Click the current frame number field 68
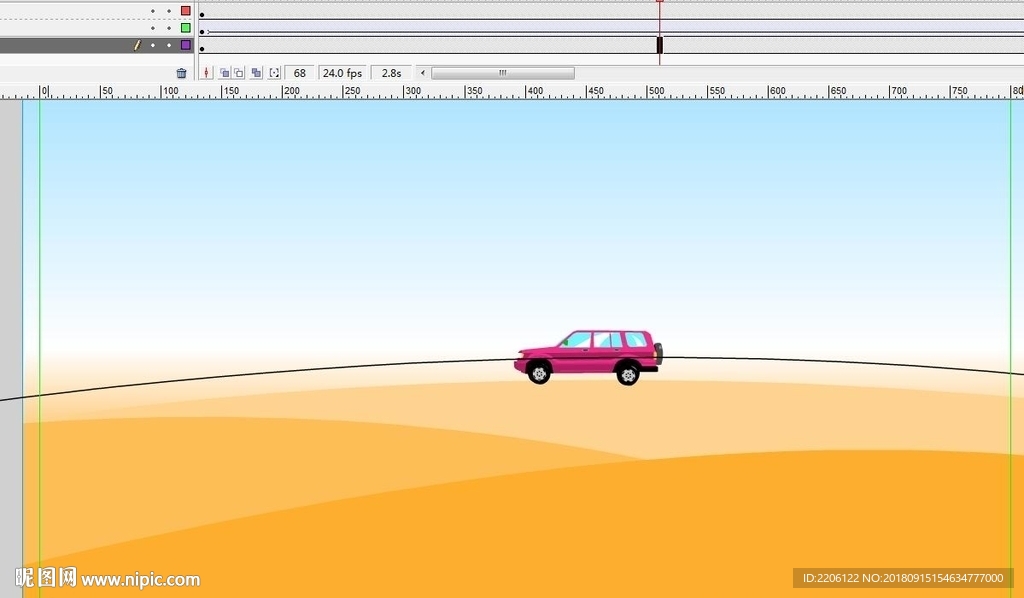Screen dimensions: 1024x598 click(x=299, y=73)
